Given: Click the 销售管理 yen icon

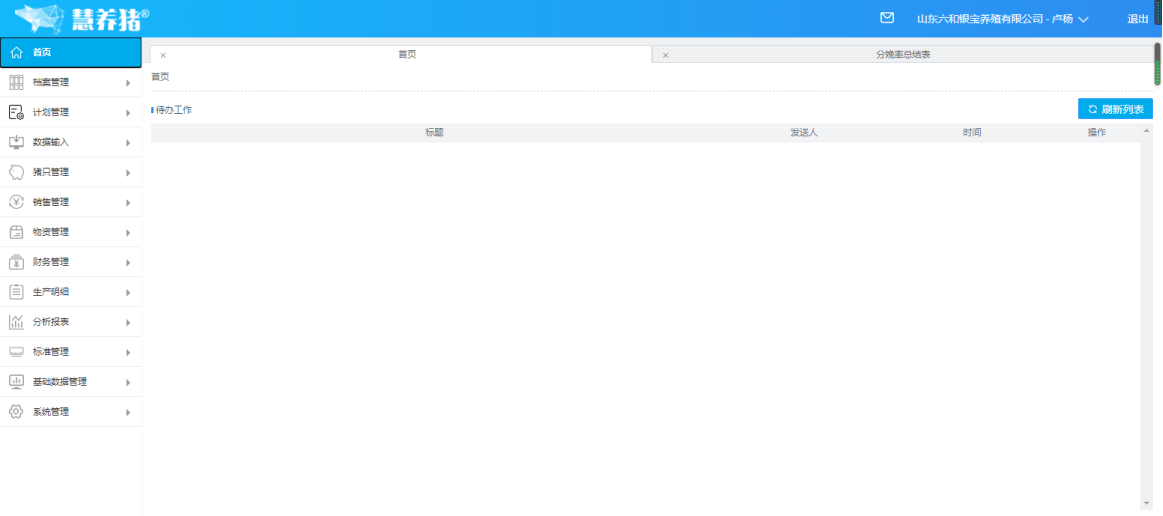Looking at the screenshot, I should tap(16, 202).
